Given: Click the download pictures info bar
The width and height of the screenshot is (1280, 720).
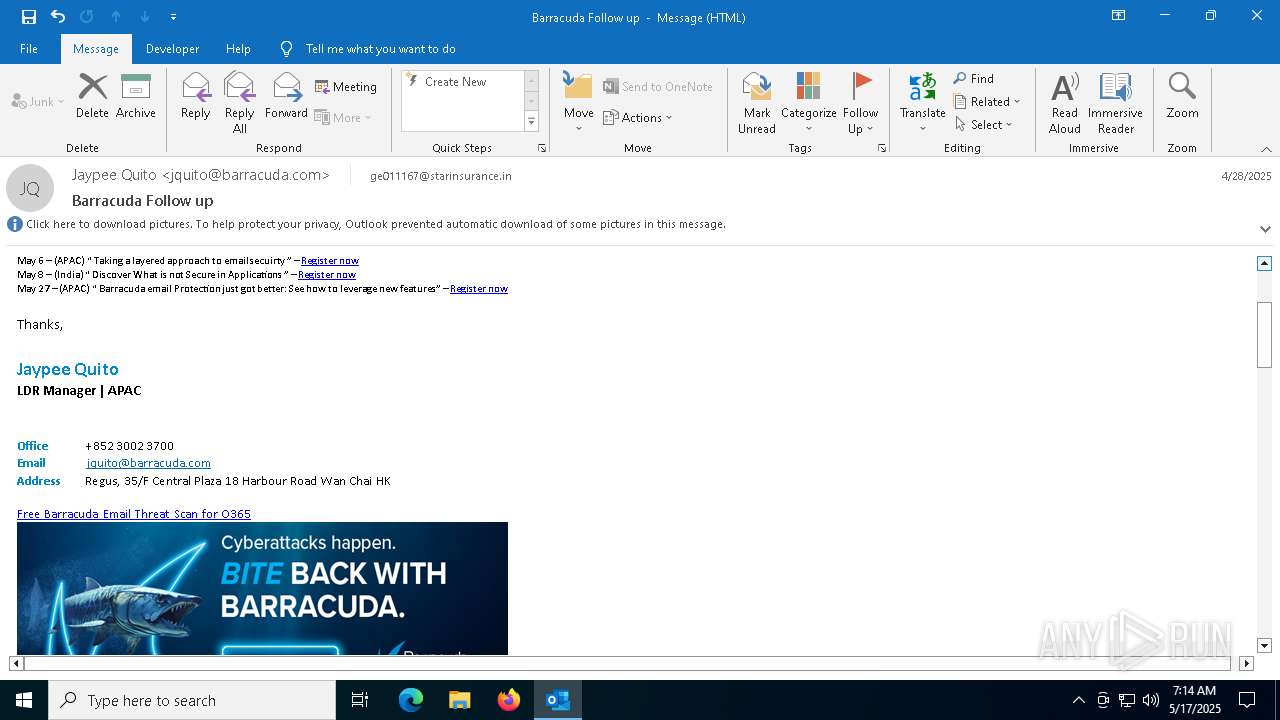Looking at the screenshot, I should coord(375,224).
